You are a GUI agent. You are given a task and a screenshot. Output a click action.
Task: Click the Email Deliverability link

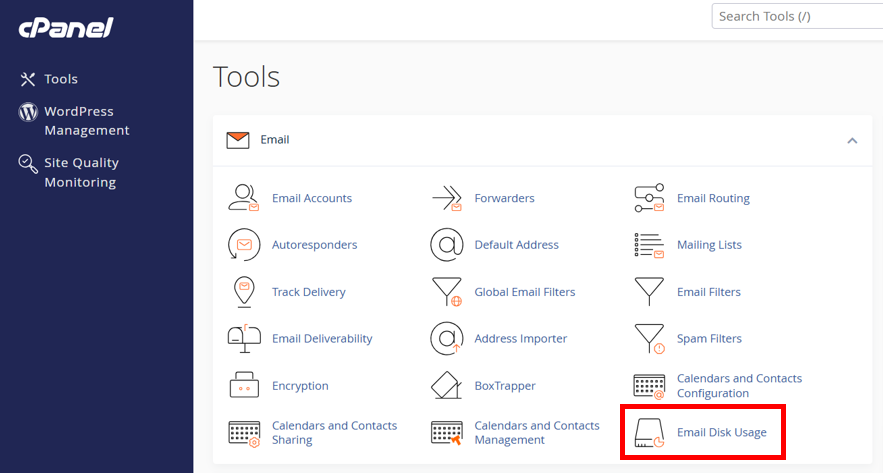pos(321,339)
